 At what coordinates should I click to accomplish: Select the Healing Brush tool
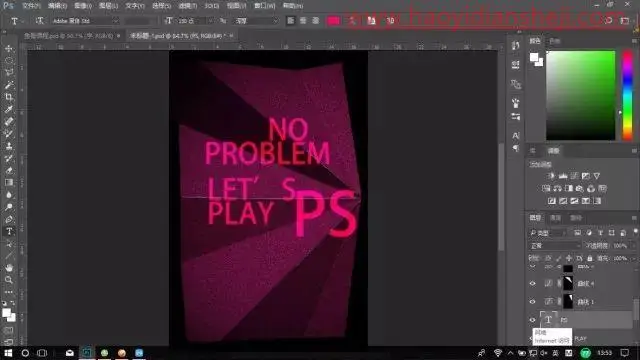coord(9,121)
